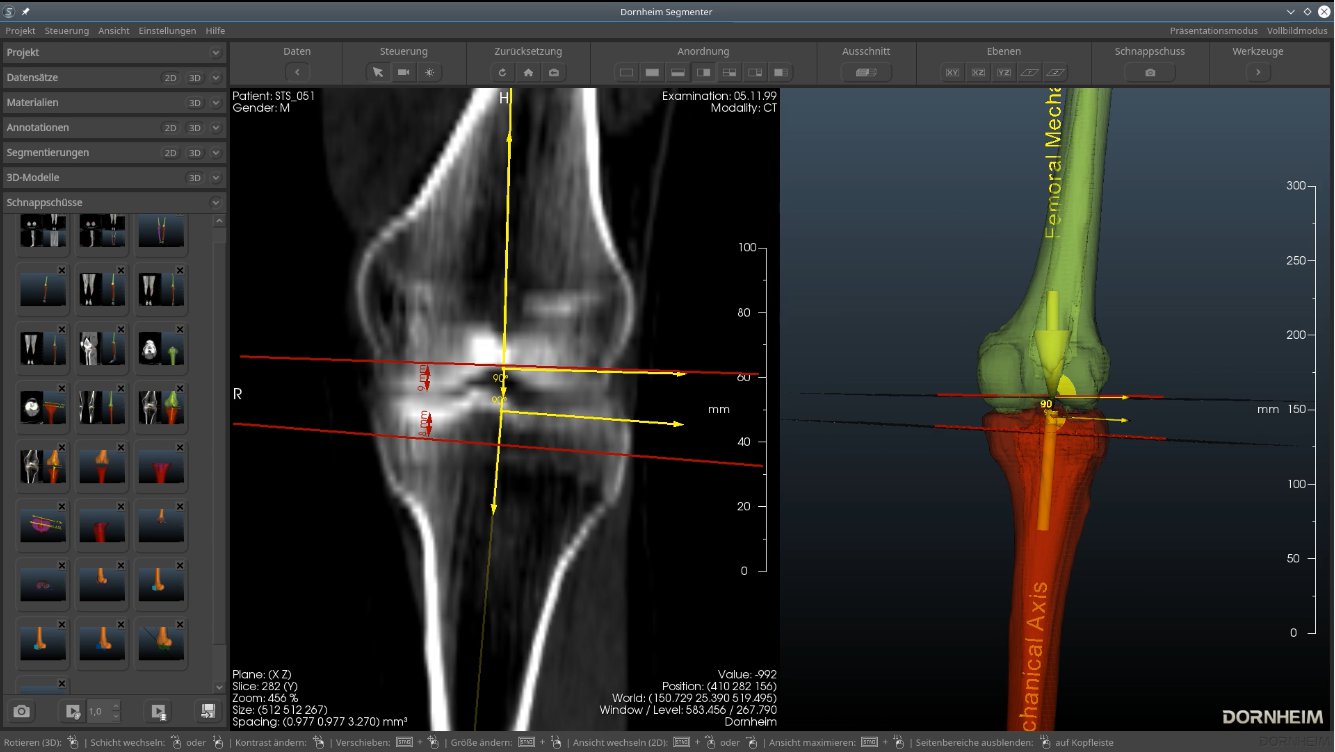Delete the snapshot with the purple cross-section
The image size is (1335, 752).
coord(62,507)
